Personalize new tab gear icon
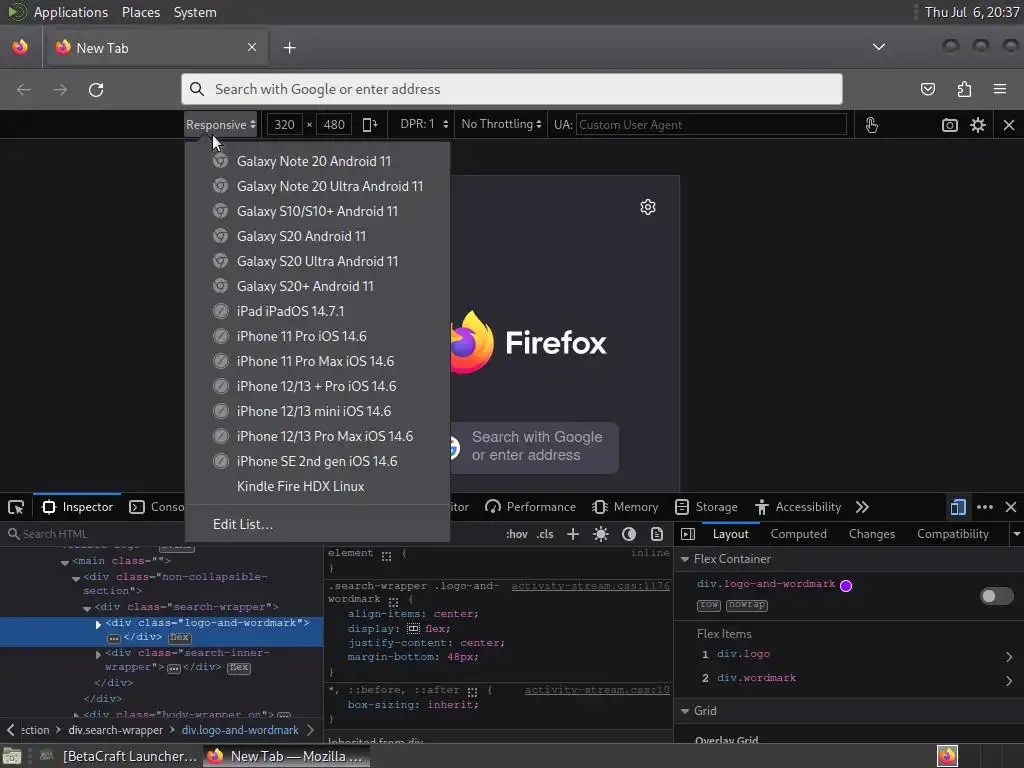This screenshot has width=1024, height=768. pyautogui.click(x=648, y=207)
